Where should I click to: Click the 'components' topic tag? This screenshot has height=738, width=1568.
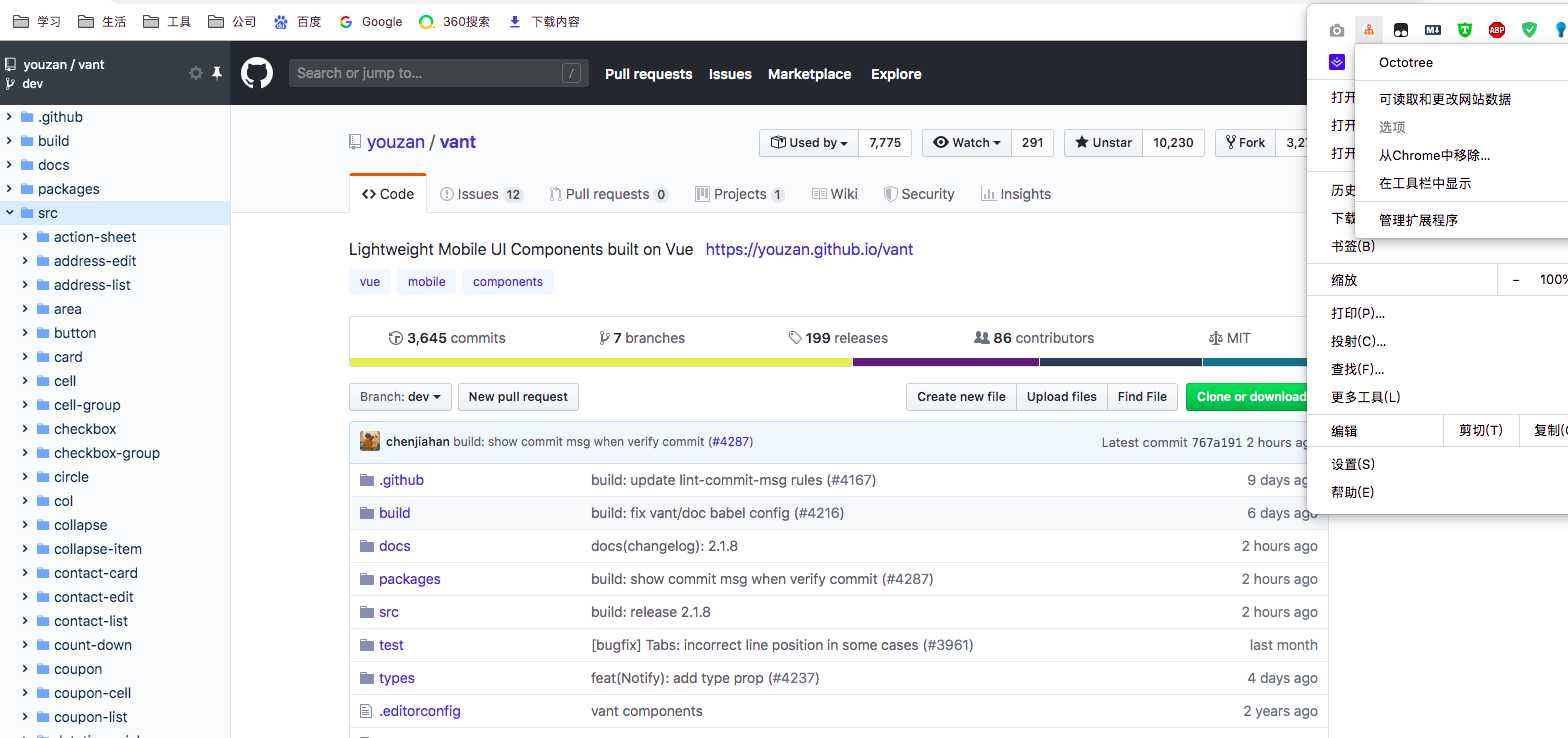tap(508, 282)
